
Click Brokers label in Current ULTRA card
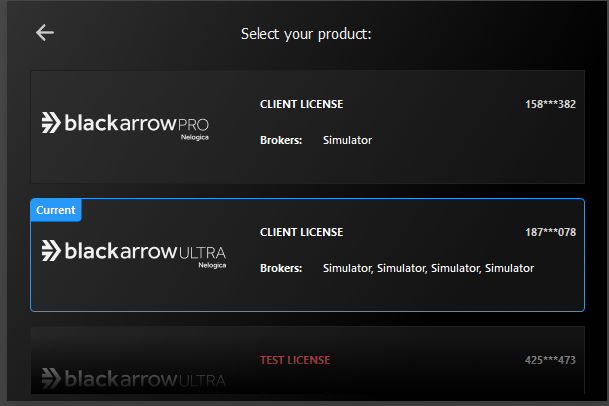281,268
